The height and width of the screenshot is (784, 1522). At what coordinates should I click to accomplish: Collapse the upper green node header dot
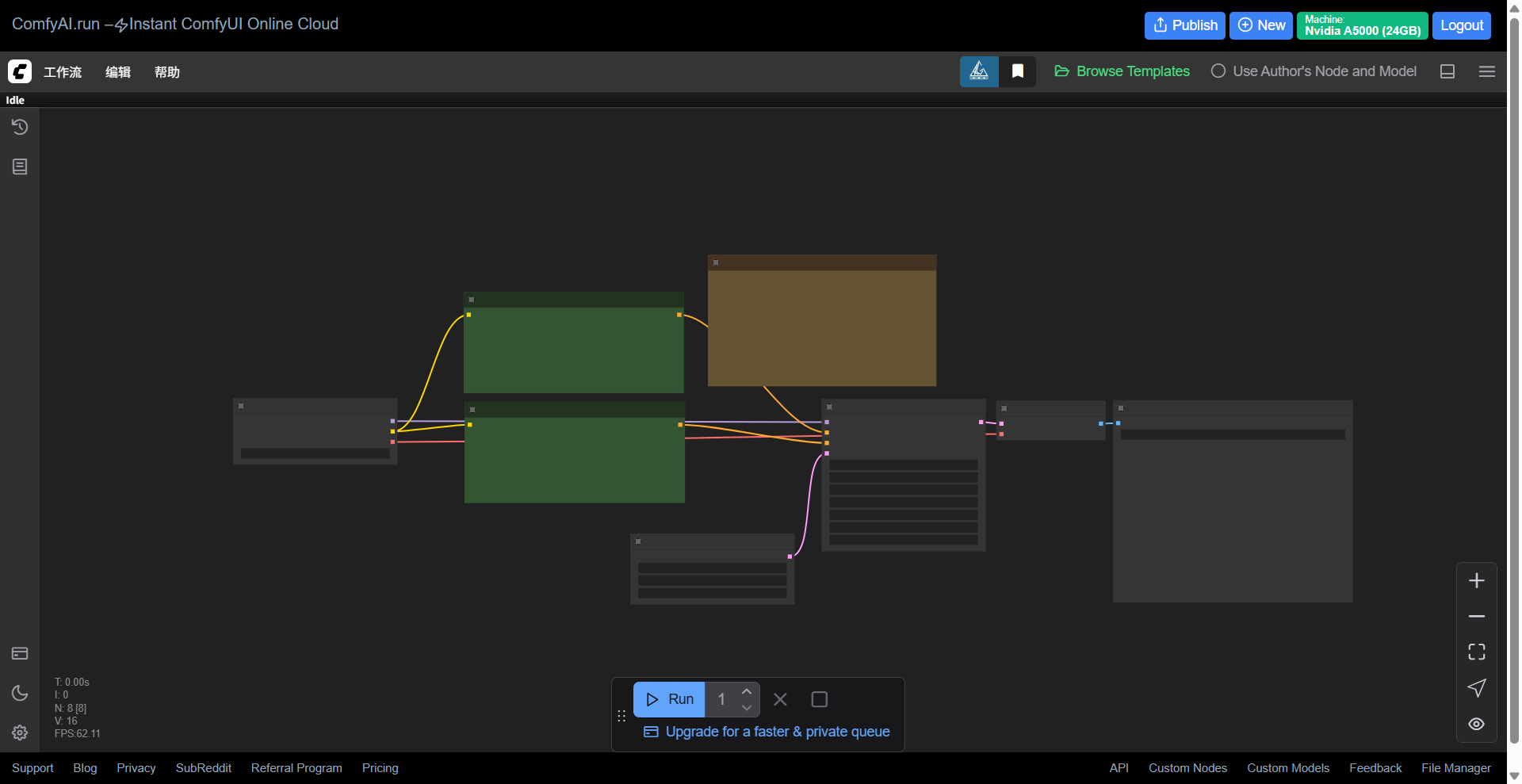[472, 300]
